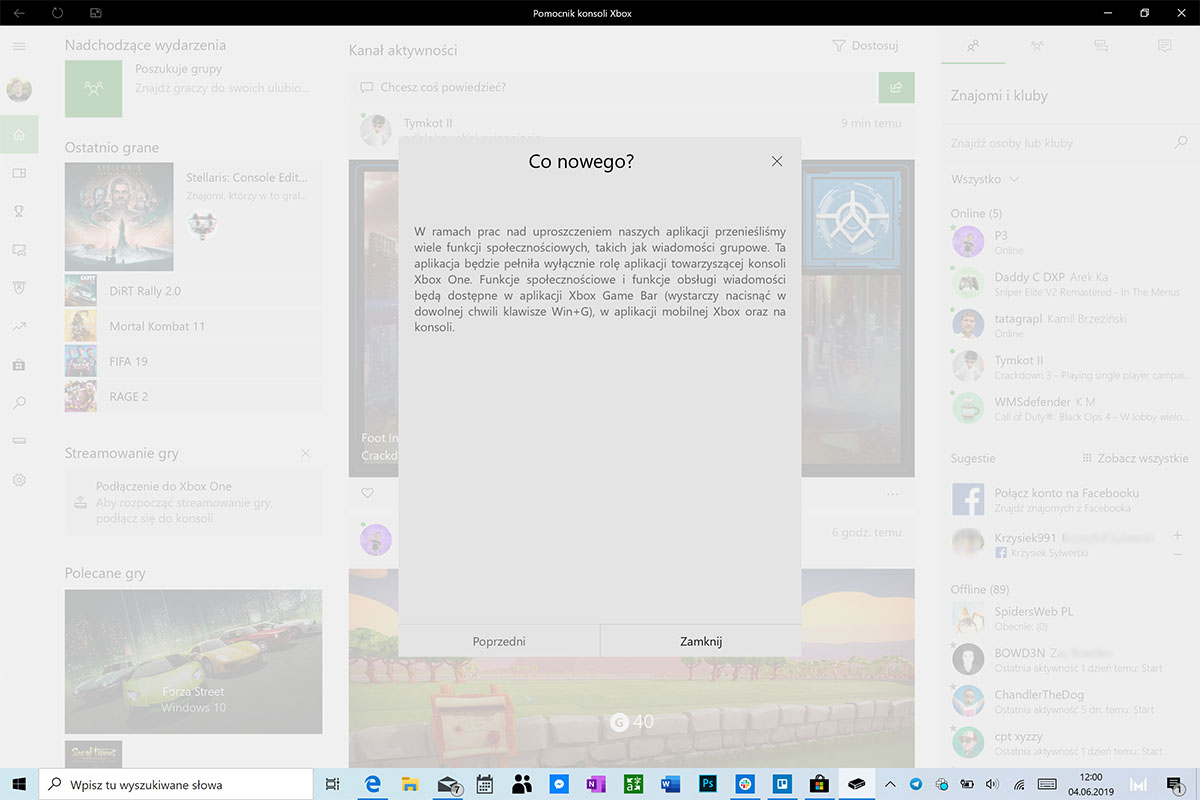
Task: Open the profile avatar in sidebar
Action: click(19, 90)
